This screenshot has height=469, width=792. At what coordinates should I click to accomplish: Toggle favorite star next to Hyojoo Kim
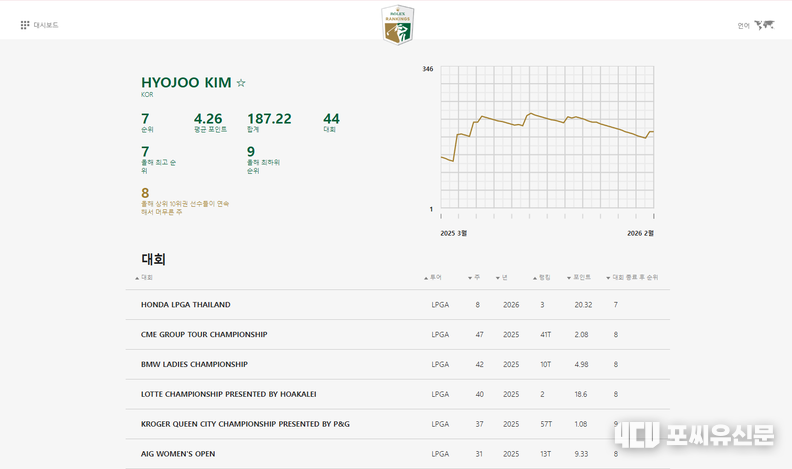point(241,83)
